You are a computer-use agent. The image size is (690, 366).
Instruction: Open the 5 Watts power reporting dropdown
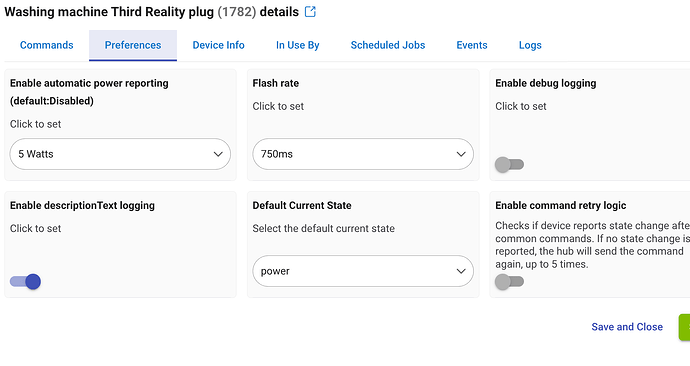pyautogui.click(x=120, y=154)
